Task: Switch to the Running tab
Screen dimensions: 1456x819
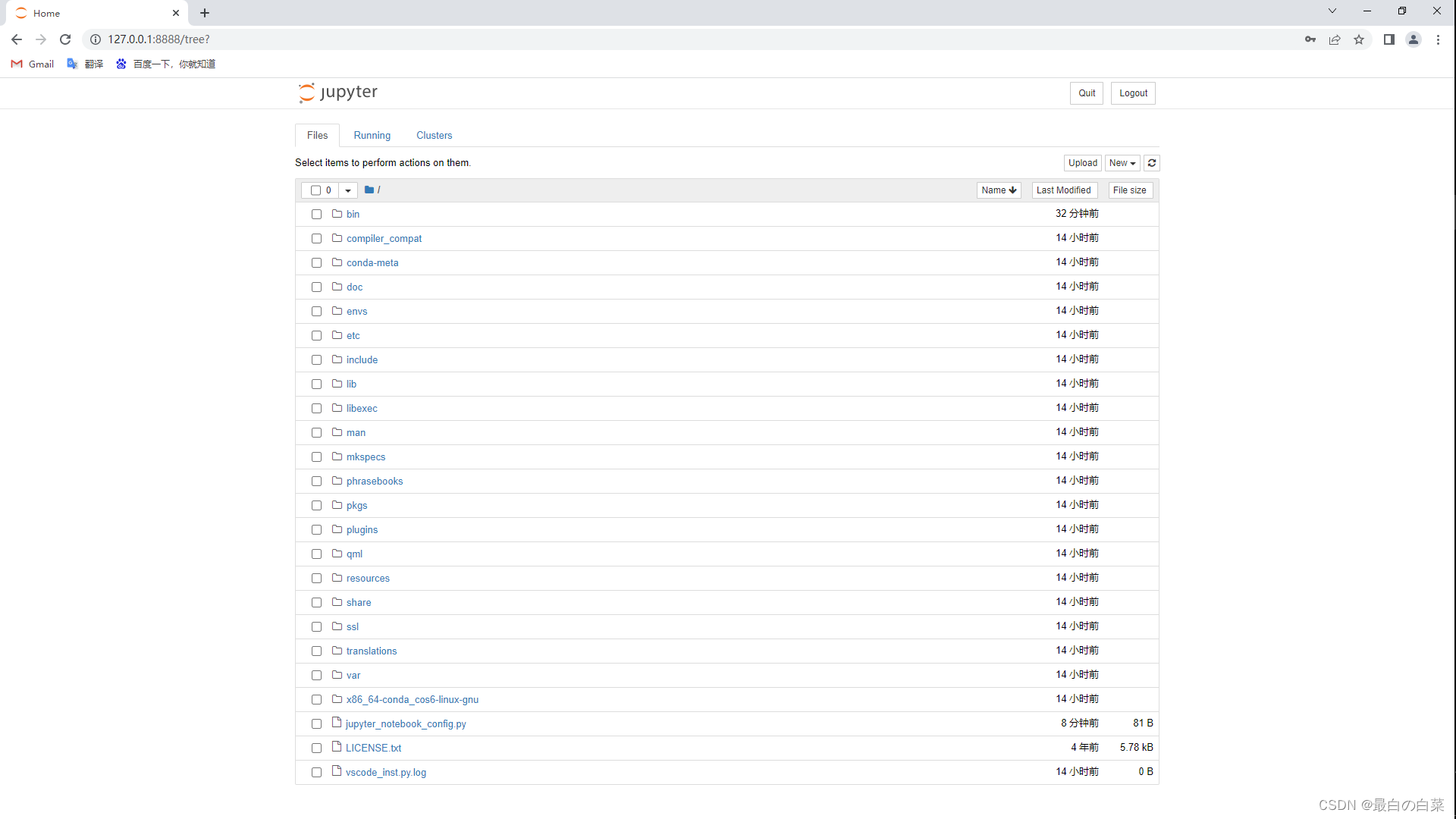Action: (372, 136)
